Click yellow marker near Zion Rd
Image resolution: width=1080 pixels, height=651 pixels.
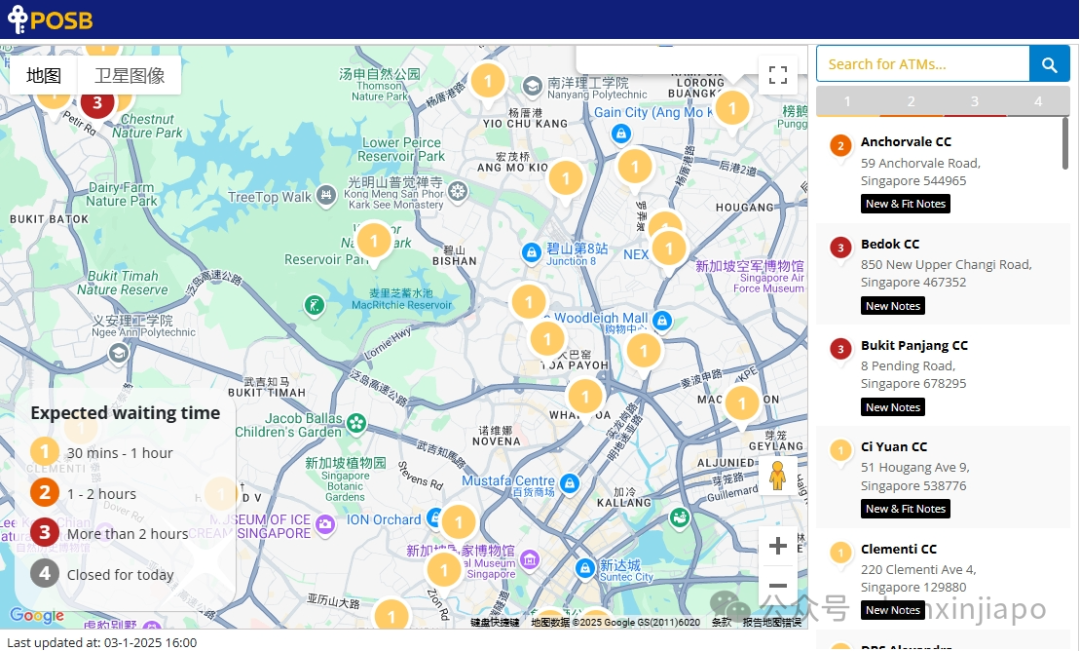(444, 570)
